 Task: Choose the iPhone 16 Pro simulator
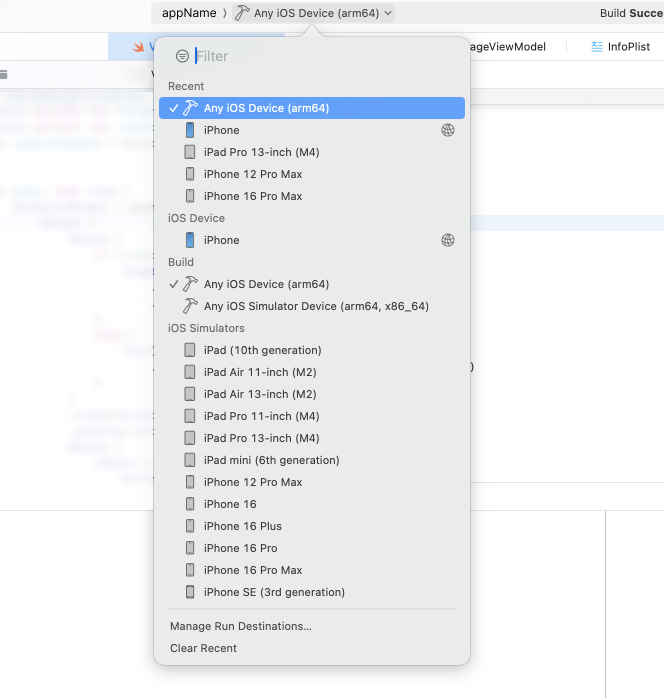[312, 548]
